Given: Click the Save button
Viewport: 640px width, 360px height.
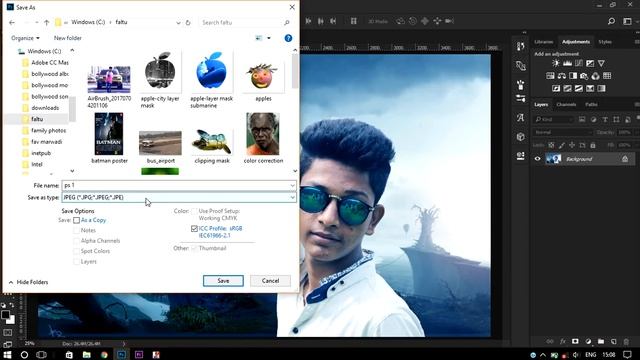Looking at the screenshot, I should 223,281.
